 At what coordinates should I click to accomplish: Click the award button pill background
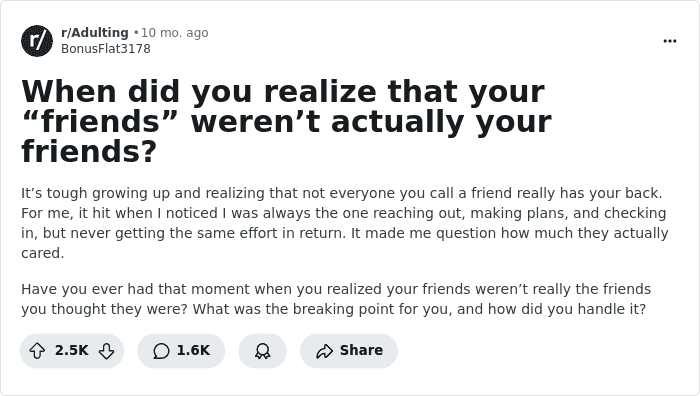pos(262,351)
